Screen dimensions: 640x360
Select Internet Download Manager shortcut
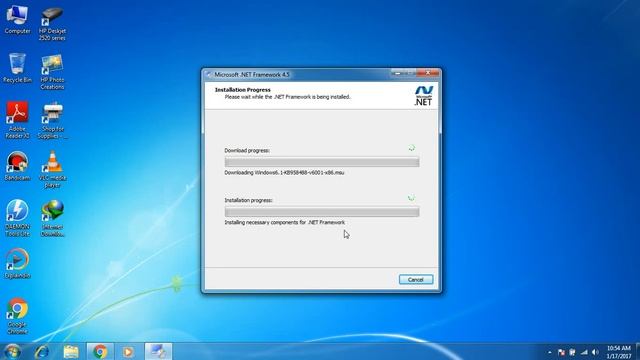(x=52, y=218)
